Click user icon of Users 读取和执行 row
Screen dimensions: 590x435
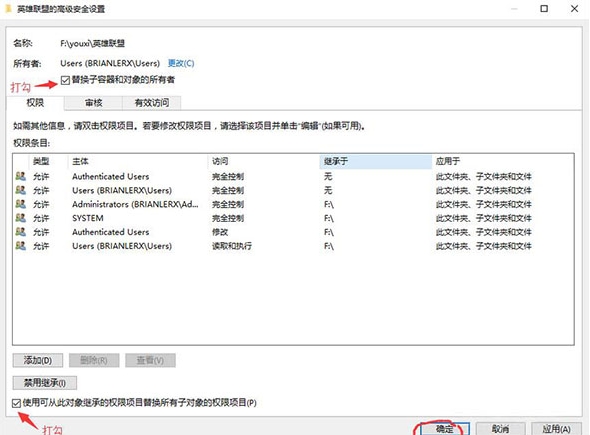click(21, 246)
